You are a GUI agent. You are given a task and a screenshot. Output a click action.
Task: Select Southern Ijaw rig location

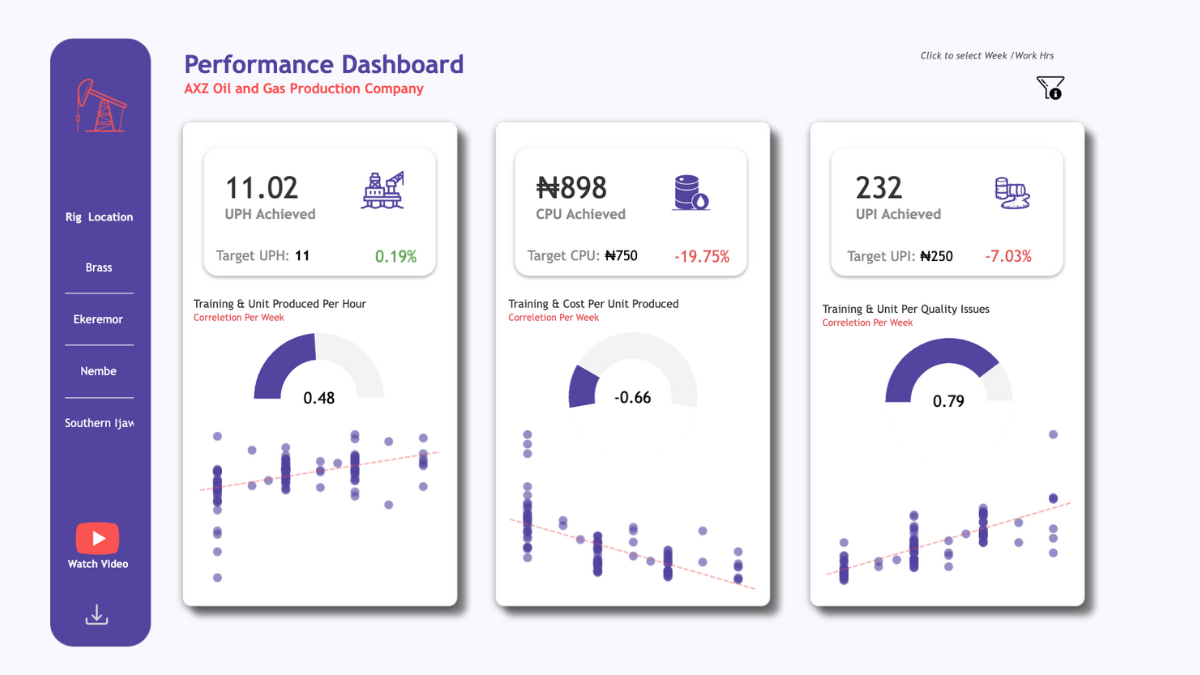pyautogui.click(x=99, y=423)
